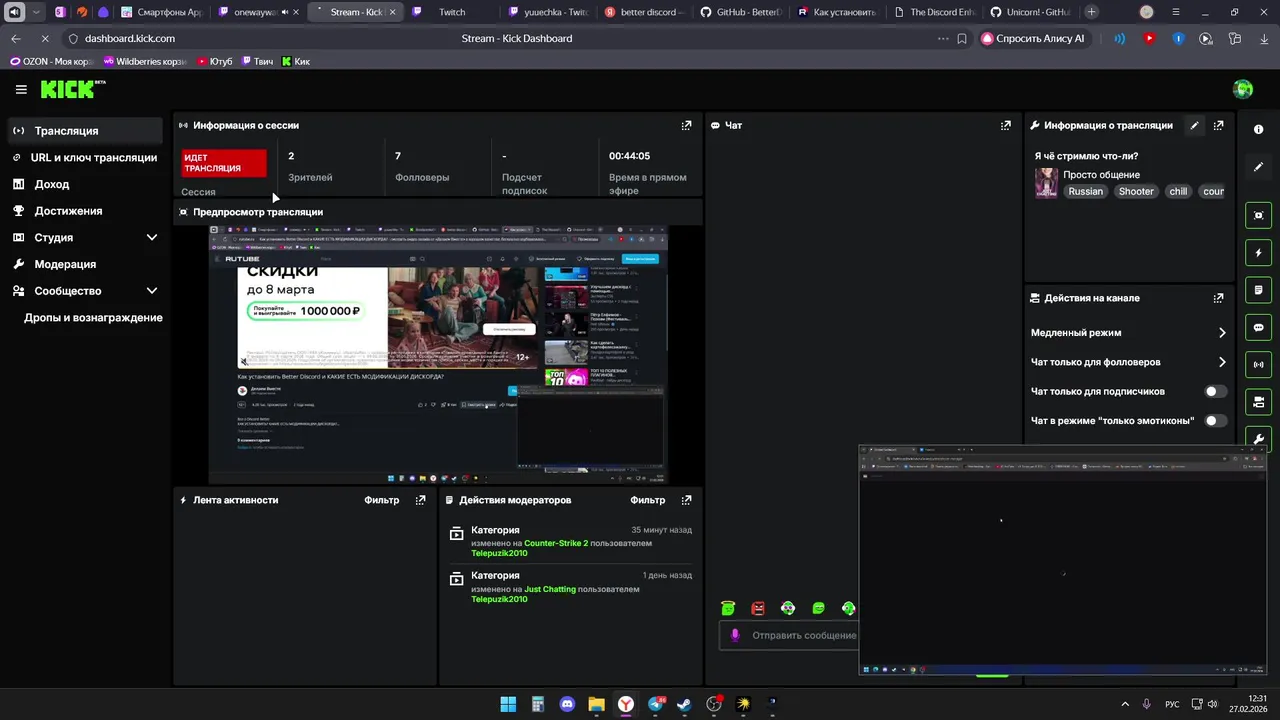
Task: Click the Just Chatting category thumbnail
Action: click(1046, 183)
